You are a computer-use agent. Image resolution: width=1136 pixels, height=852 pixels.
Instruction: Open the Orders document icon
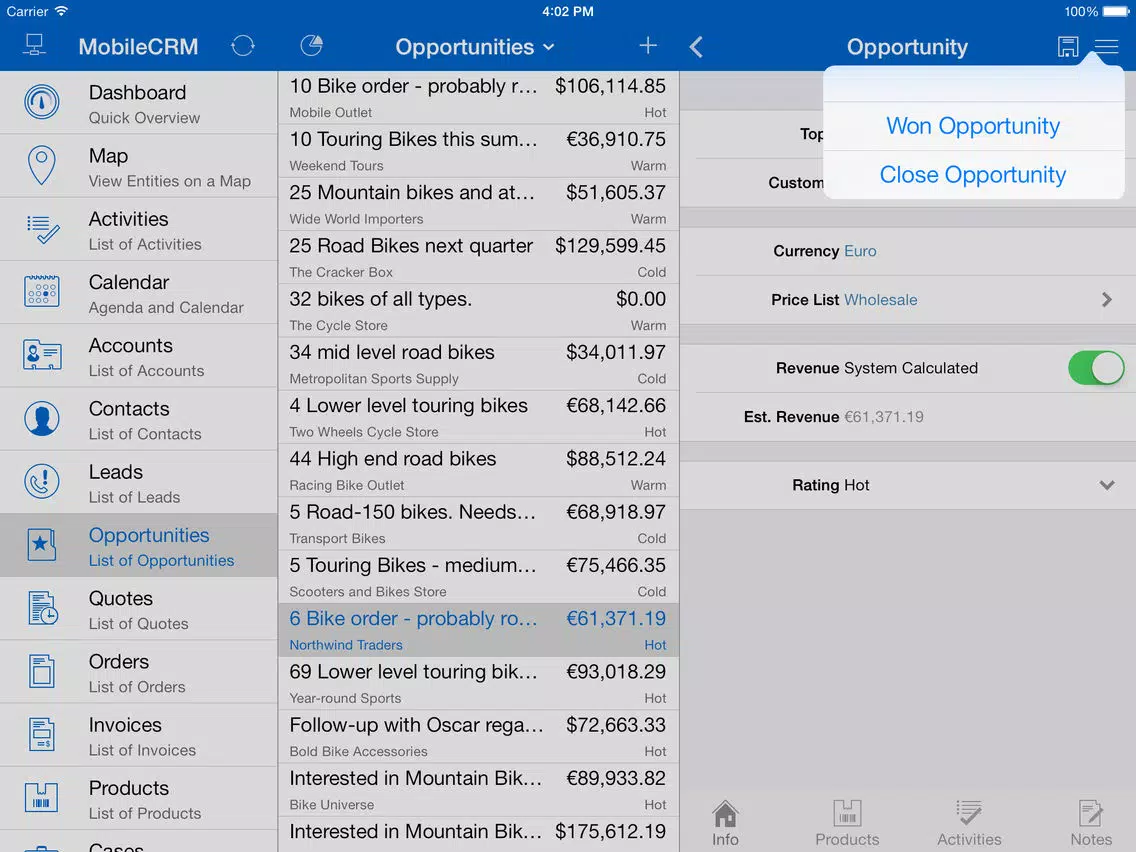[41, 671]
